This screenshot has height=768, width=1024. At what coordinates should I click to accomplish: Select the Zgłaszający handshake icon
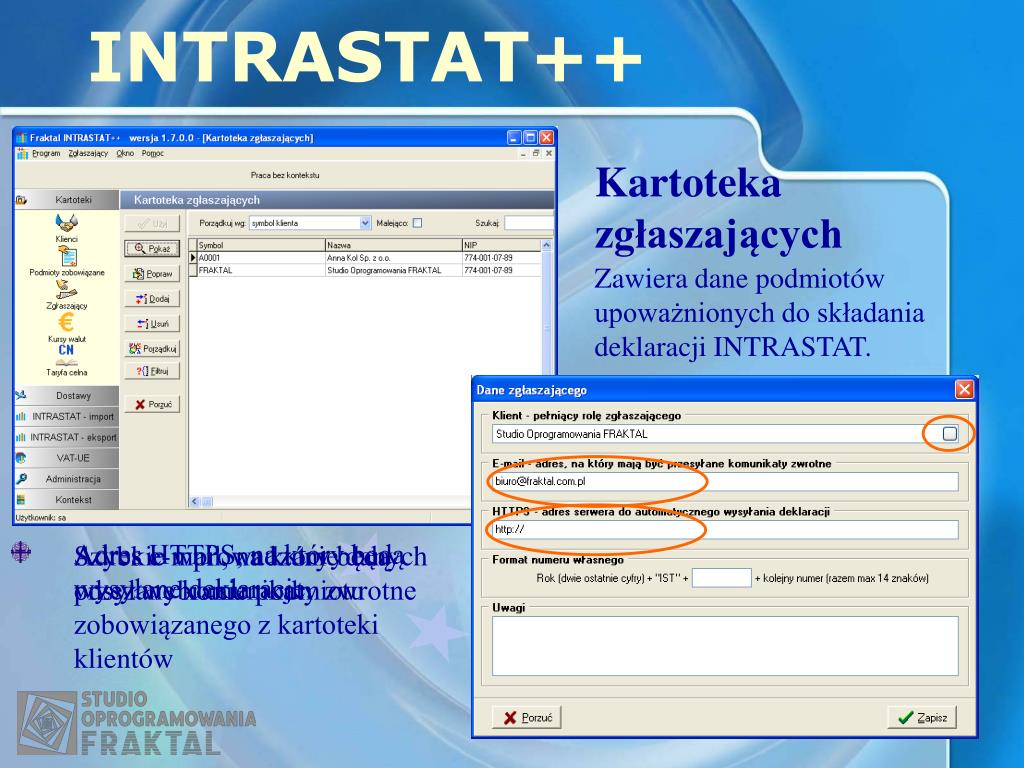(x=67, y=290)
